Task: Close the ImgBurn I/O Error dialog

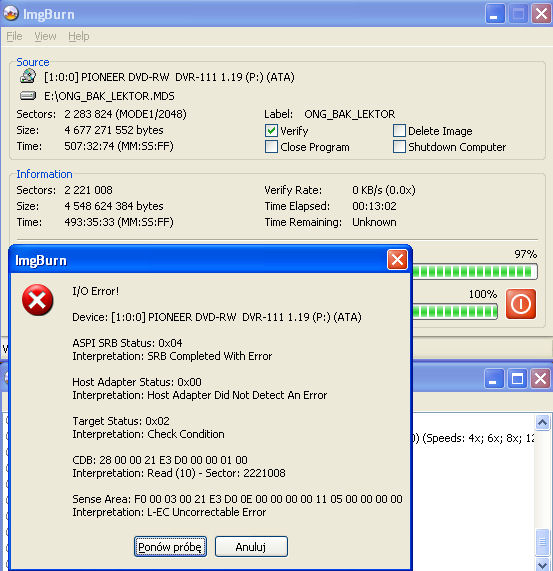Action: pyautogui.click(x=397, y=260)
